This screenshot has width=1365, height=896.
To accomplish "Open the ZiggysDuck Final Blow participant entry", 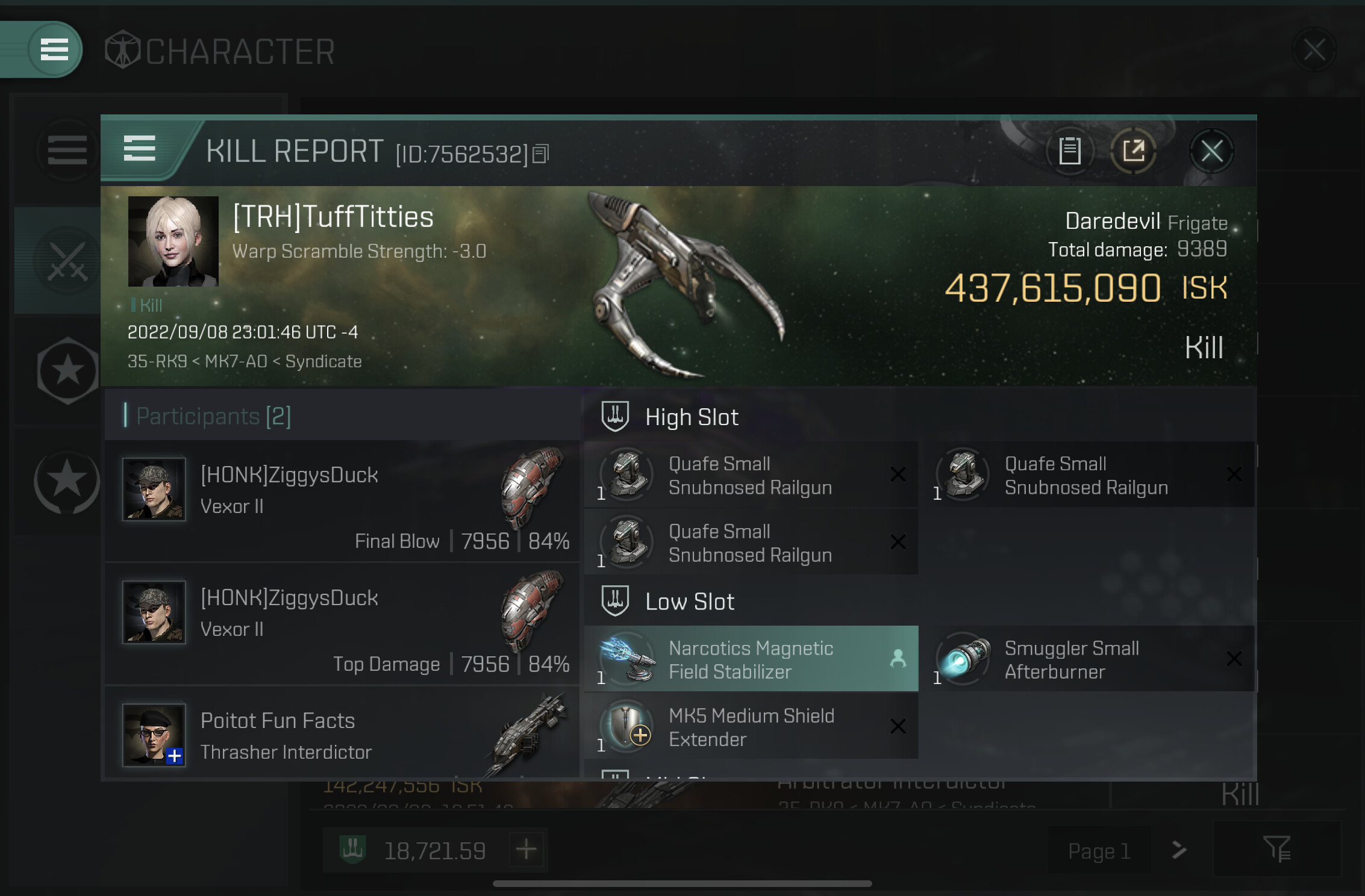I will pos(342,501).
